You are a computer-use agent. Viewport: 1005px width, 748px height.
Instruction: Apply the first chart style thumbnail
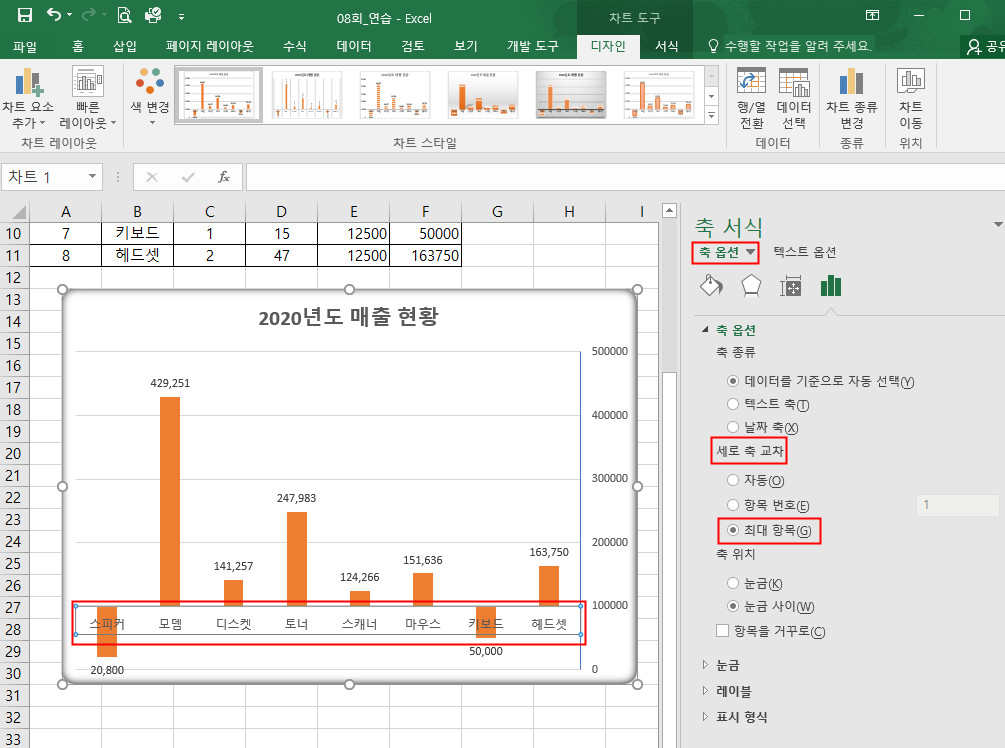[219, 95]
